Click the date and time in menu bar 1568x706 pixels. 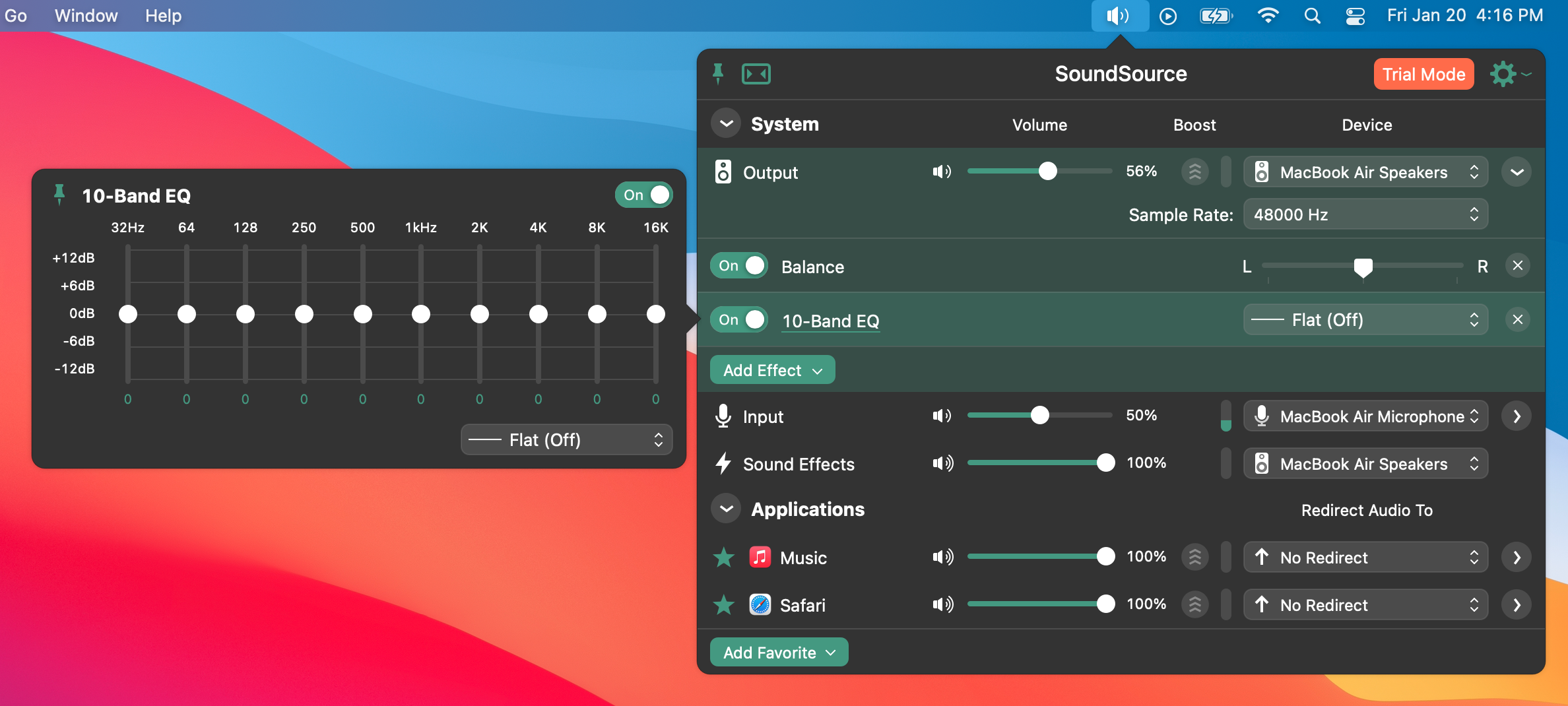click(1465, 15)
